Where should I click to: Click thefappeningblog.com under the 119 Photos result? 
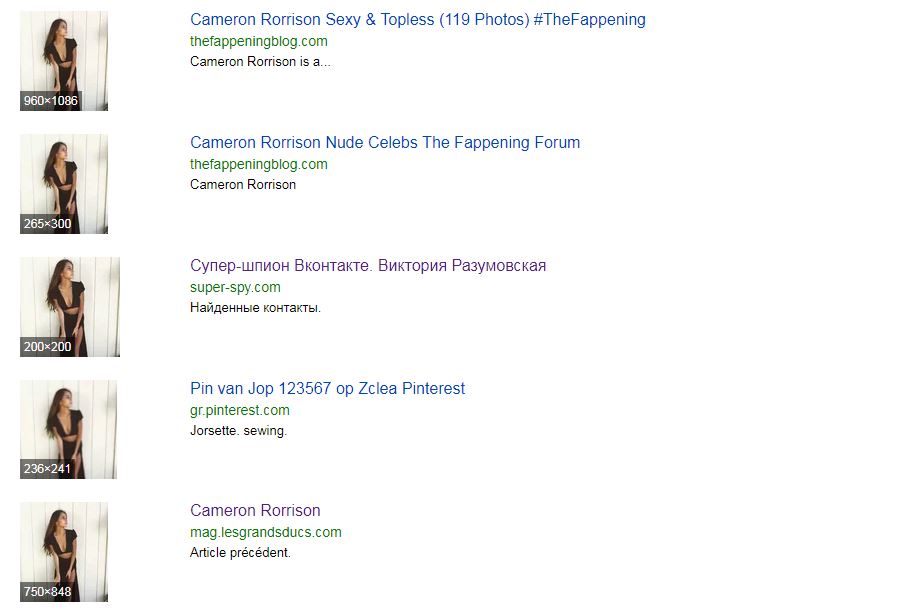click(x=258, y=42)
